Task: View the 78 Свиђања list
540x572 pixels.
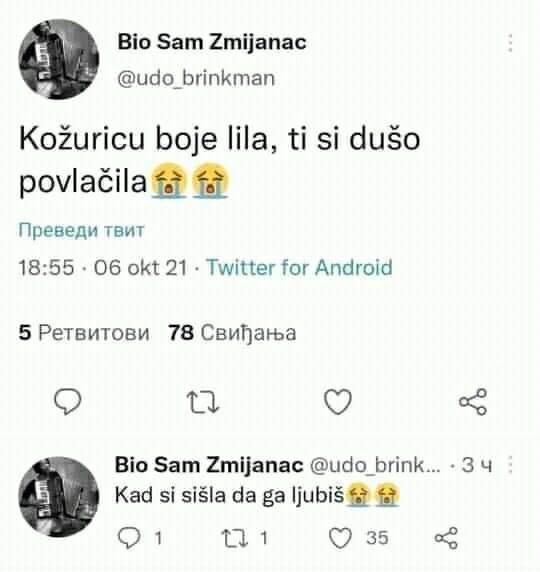Action: click(232, 333)
